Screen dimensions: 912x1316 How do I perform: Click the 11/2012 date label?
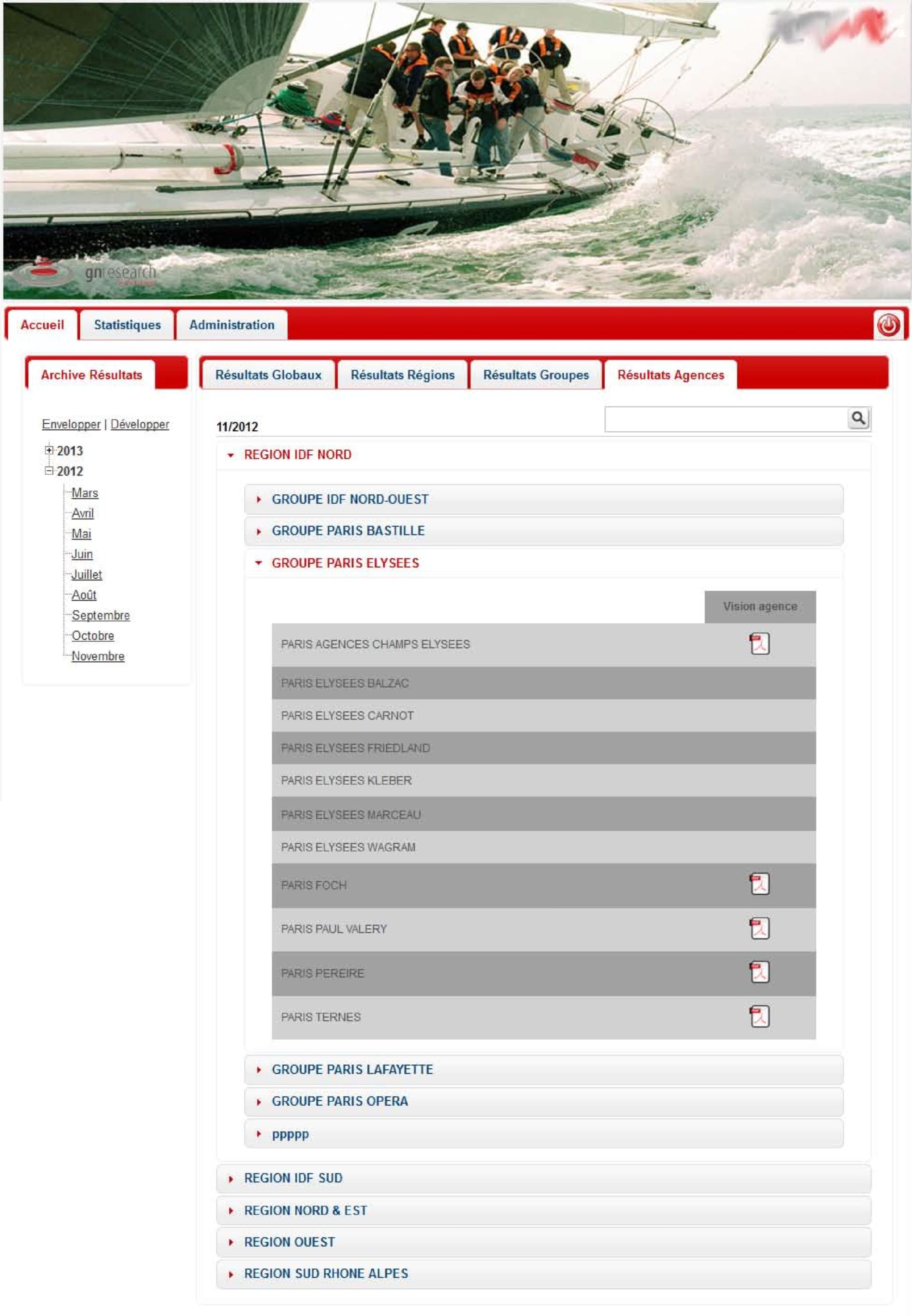(x=237, y=427)
